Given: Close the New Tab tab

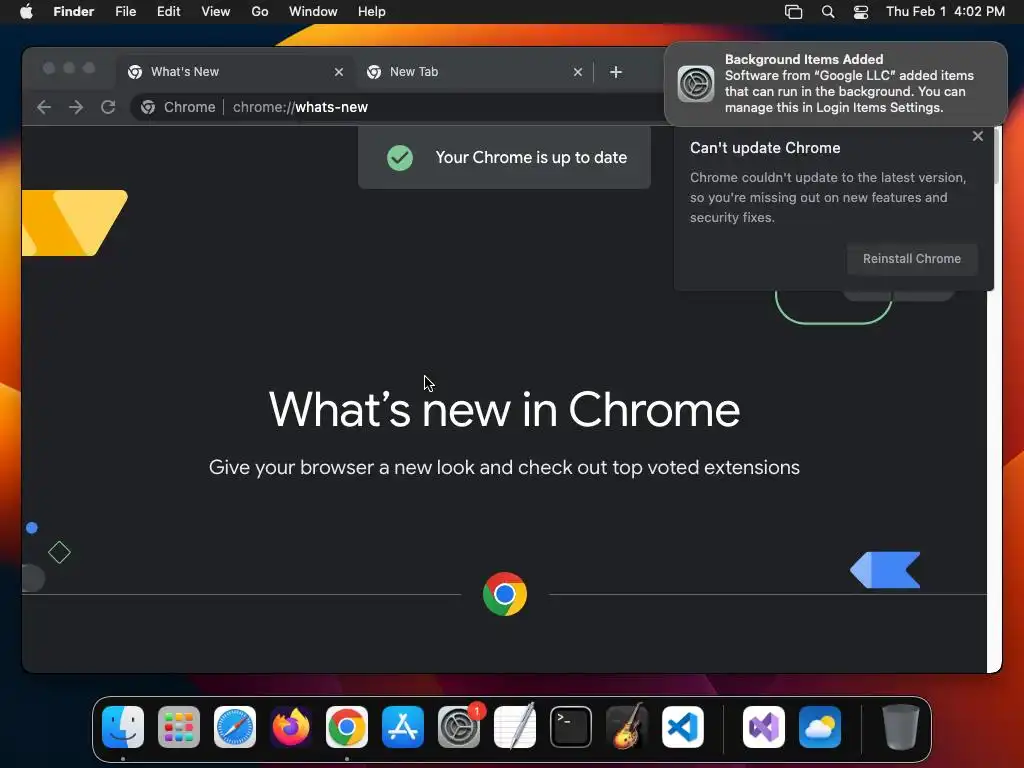Looking at the screenshot, I should click(578, 72).
